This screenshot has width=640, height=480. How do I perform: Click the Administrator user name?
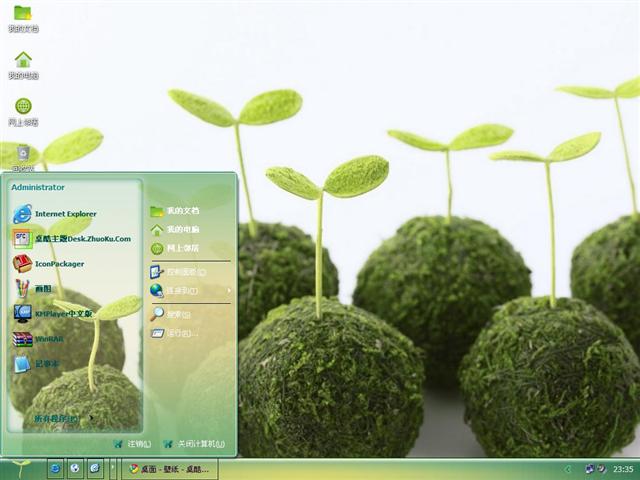[38, 187]
